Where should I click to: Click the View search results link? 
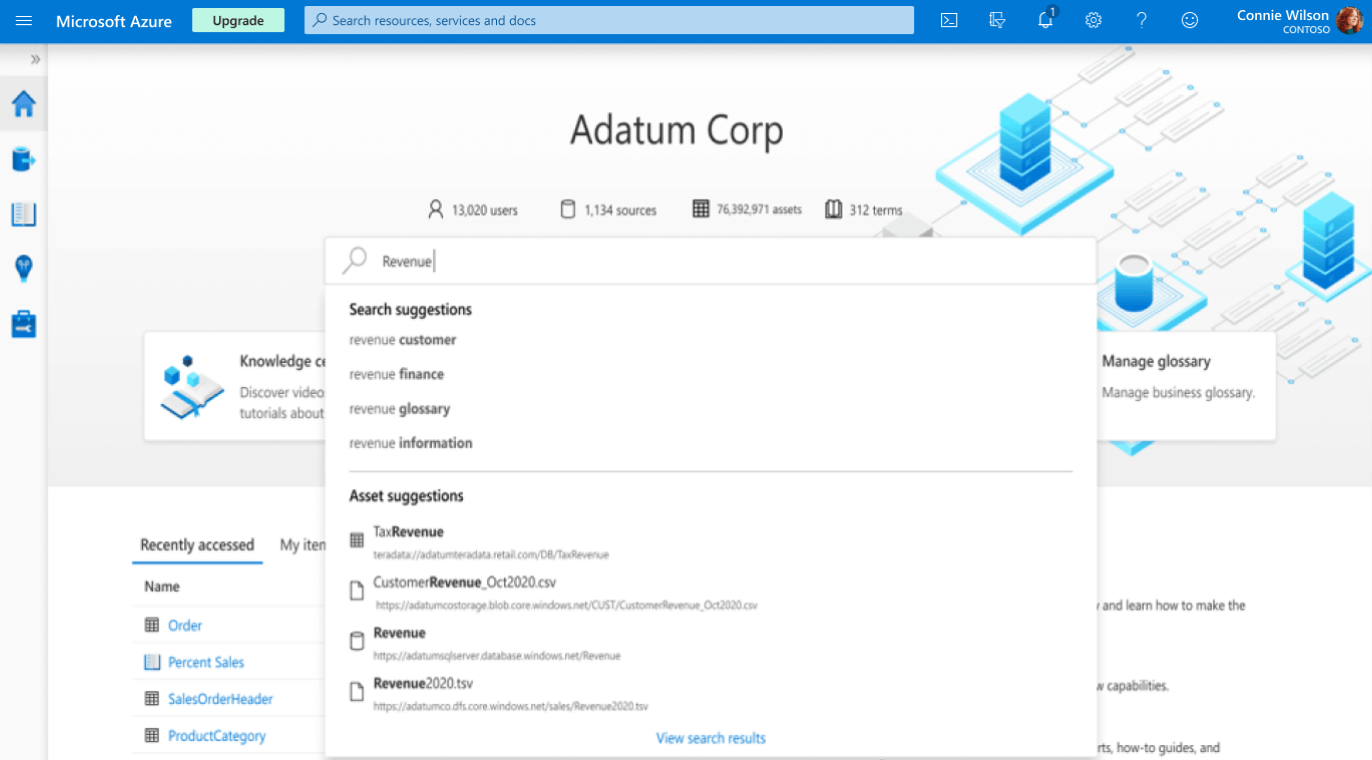710,738
